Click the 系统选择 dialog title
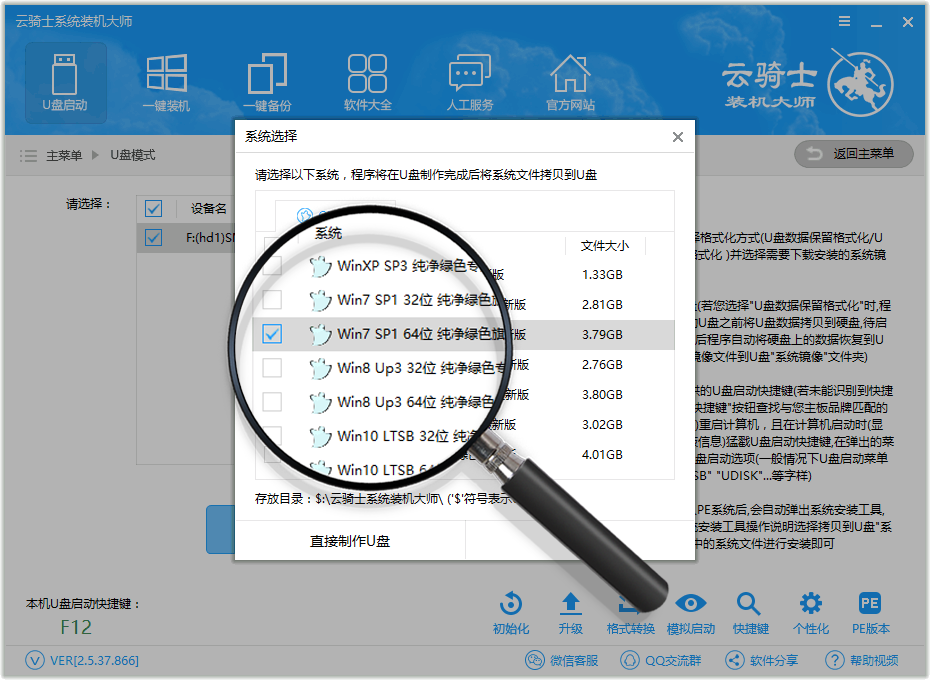 coord(271,136)
